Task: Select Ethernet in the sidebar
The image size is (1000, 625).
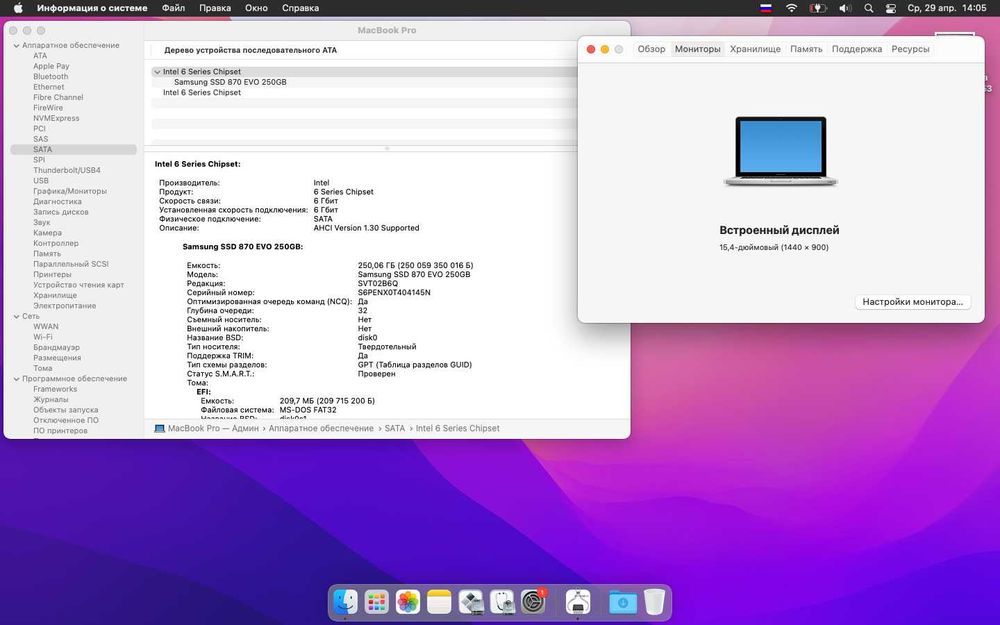Action: click(x=48, y=87)
